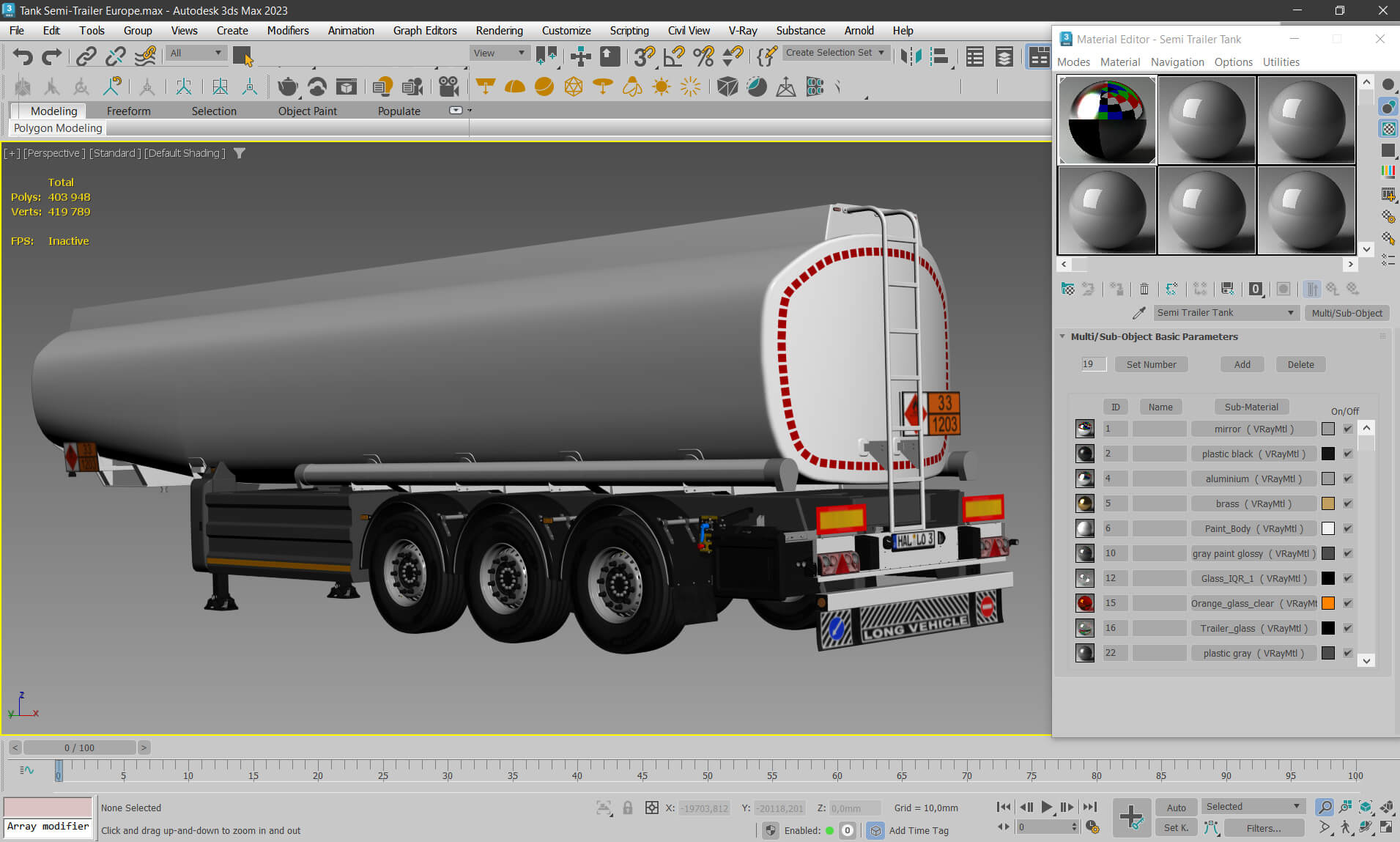Open the Paint_Body ( VRayMtl ) sub-material
Image resolution: width=1400 pixels, height=842 pixels.
coord(1253,528)
